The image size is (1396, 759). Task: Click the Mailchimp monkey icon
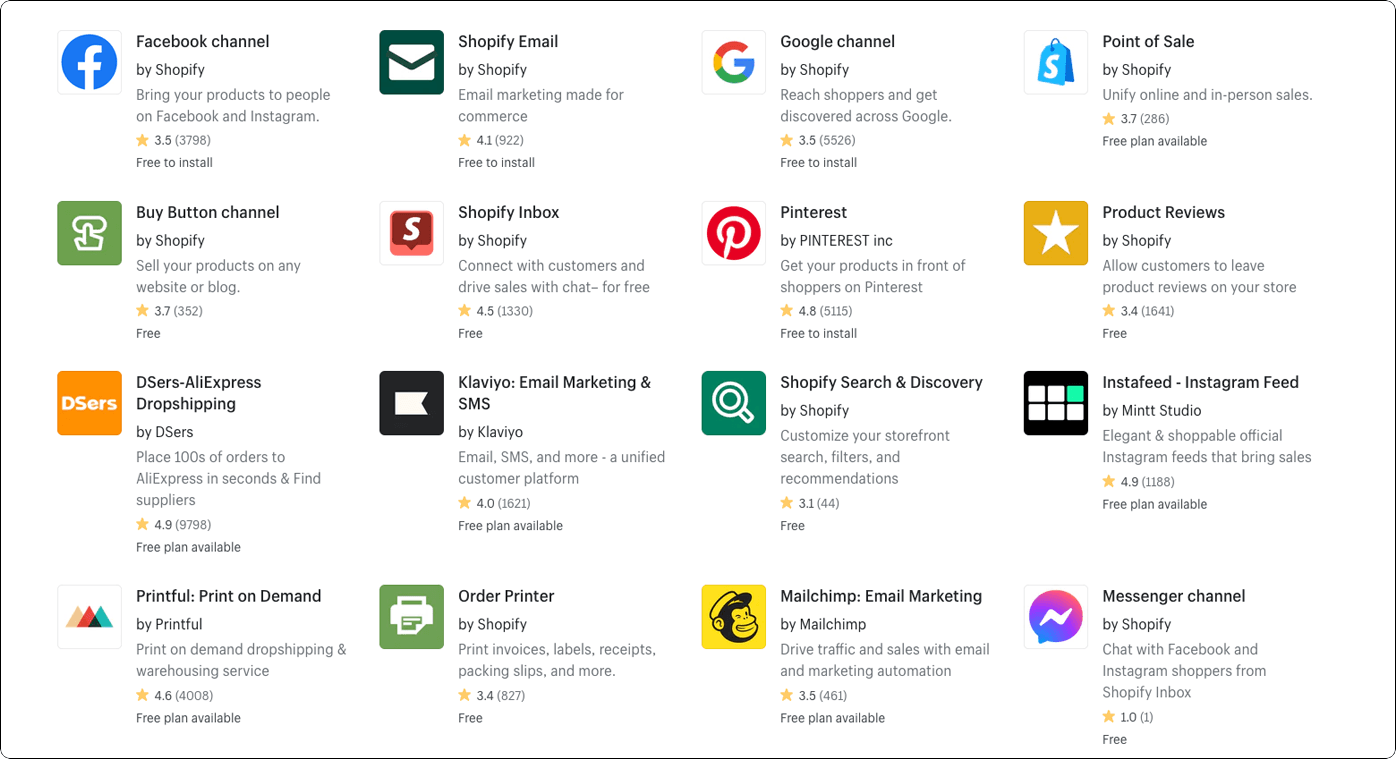coord(733,617)
